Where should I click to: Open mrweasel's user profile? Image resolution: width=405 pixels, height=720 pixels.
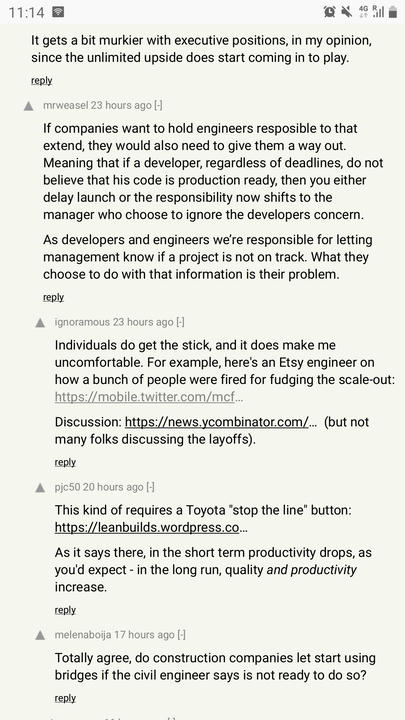tap(65, 106)
